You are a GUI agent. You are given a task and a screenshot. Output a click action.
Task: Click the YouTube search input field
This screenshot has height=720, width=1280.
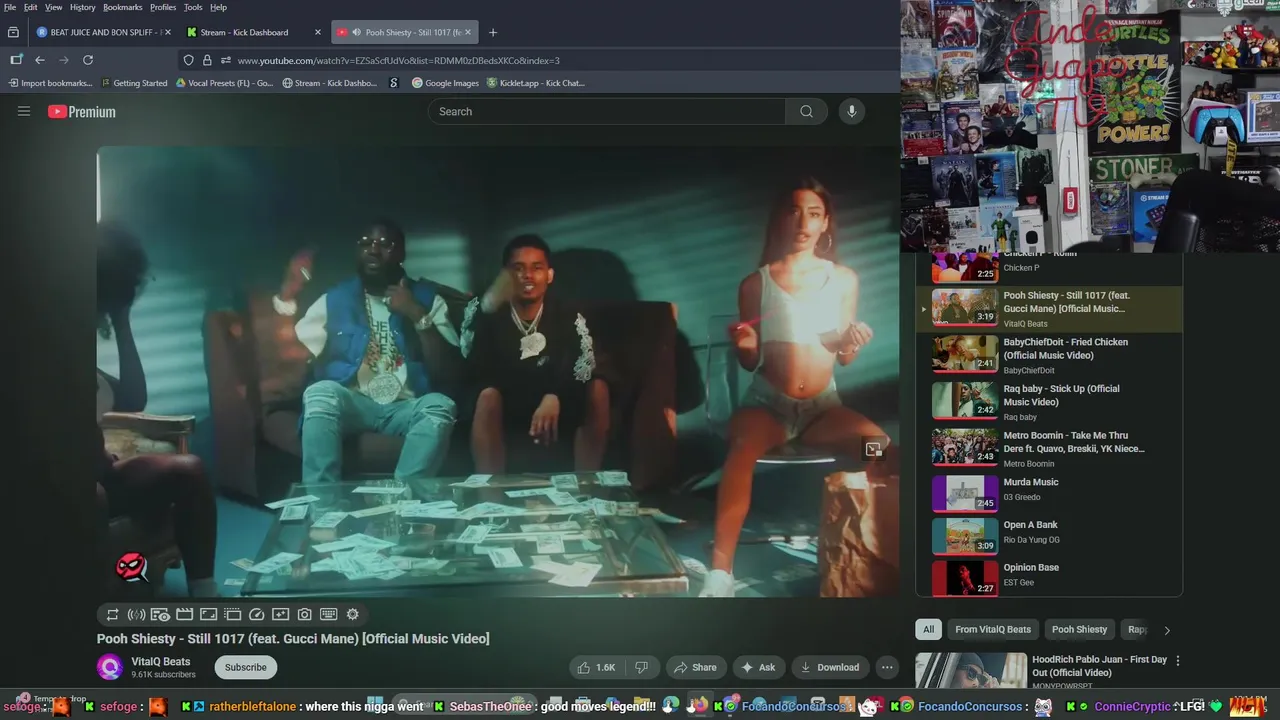pyautogui.click(x=607, y=111)
